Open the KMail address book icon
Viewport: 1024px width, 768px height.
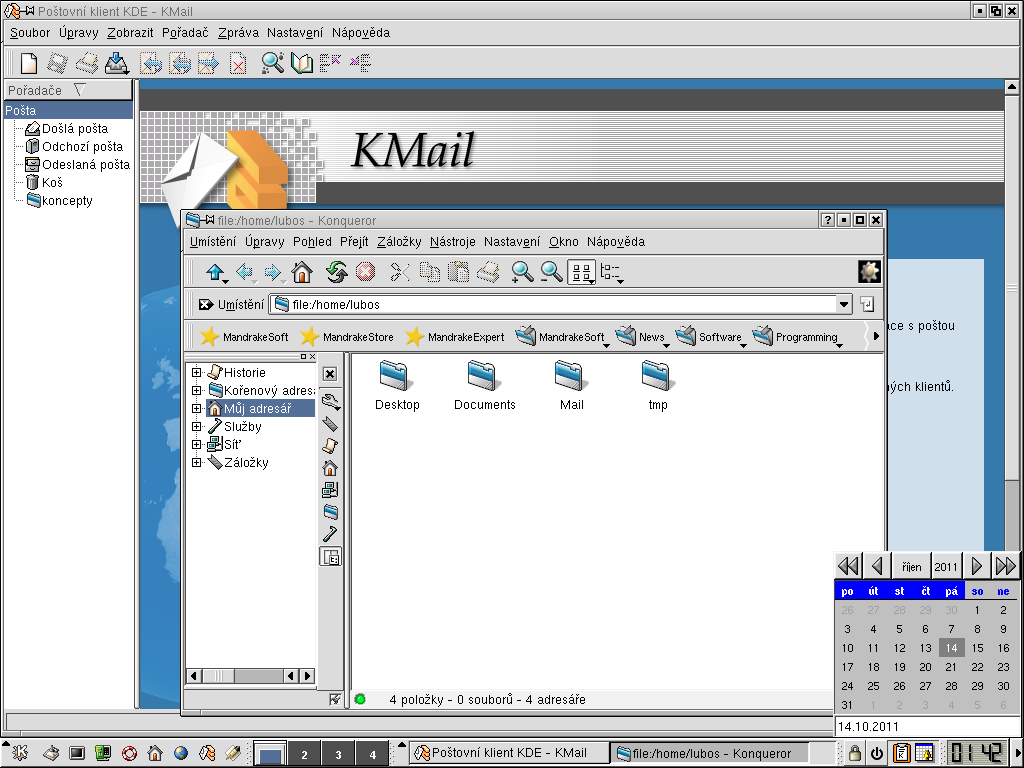point(302,63)
